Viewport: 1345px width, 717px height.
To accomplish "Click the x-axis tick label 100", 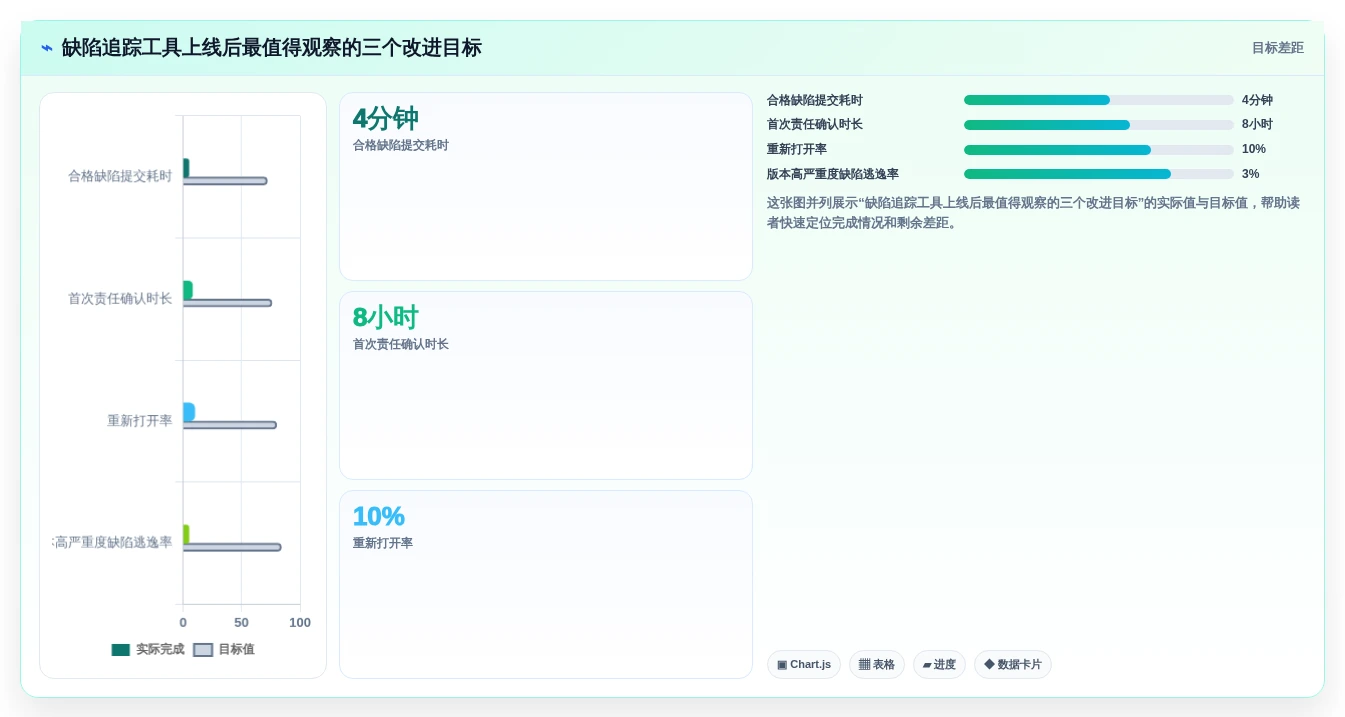I will 300,623.
